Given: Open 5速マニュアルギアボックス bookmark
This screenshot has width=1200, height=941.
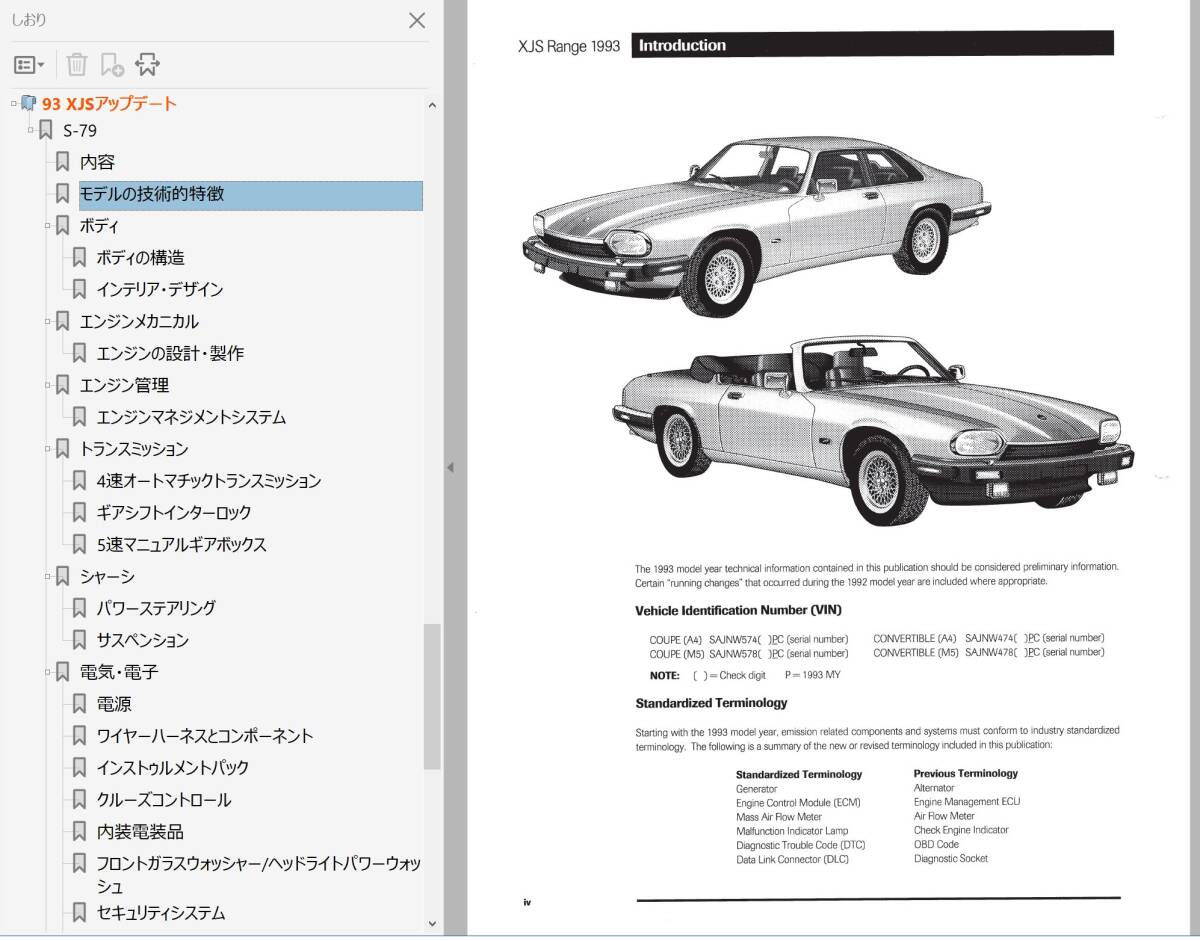Looking at the screenshot, I should (182, 545).
